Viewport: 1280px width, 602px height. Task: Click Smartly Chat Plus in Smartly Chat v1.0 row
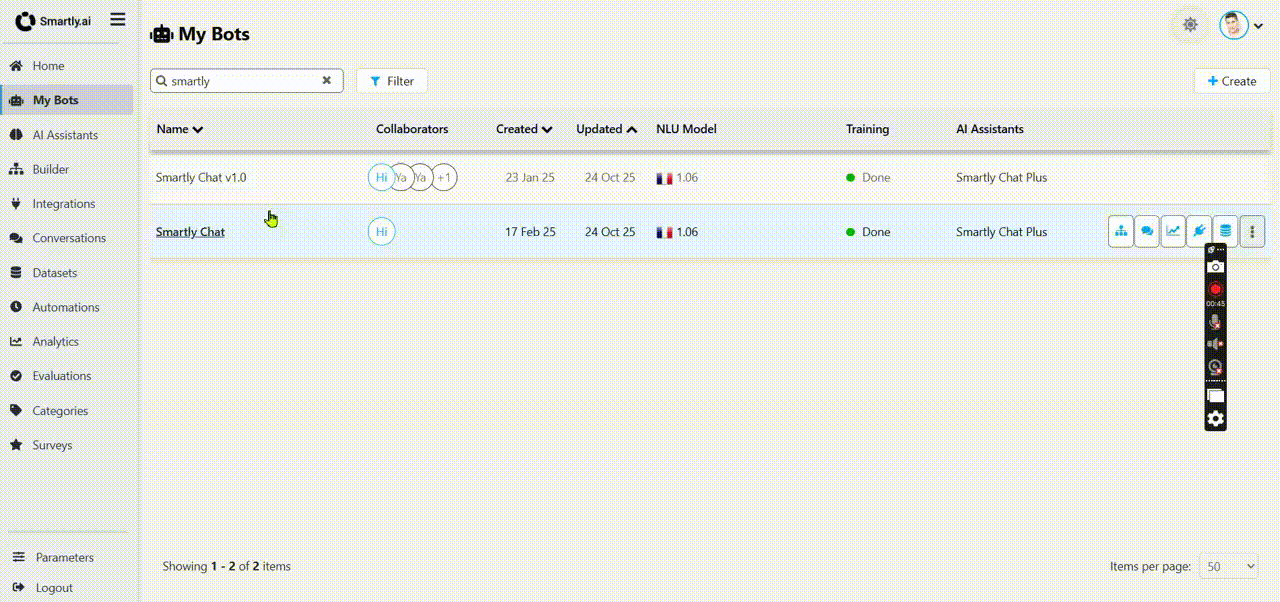pos(1001,178)
